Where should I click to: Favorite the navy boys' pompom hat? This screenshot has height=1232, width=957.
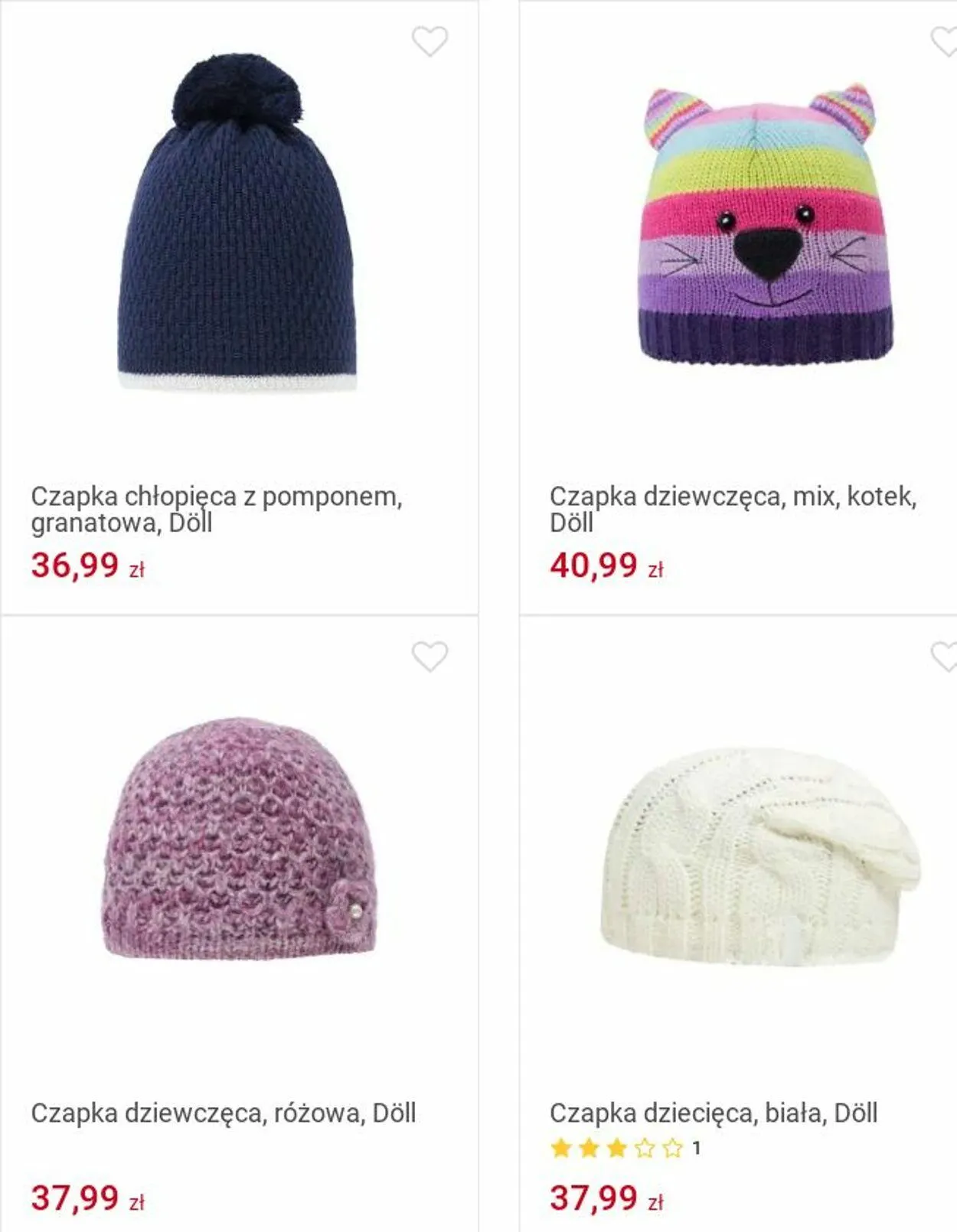point(430,41)
